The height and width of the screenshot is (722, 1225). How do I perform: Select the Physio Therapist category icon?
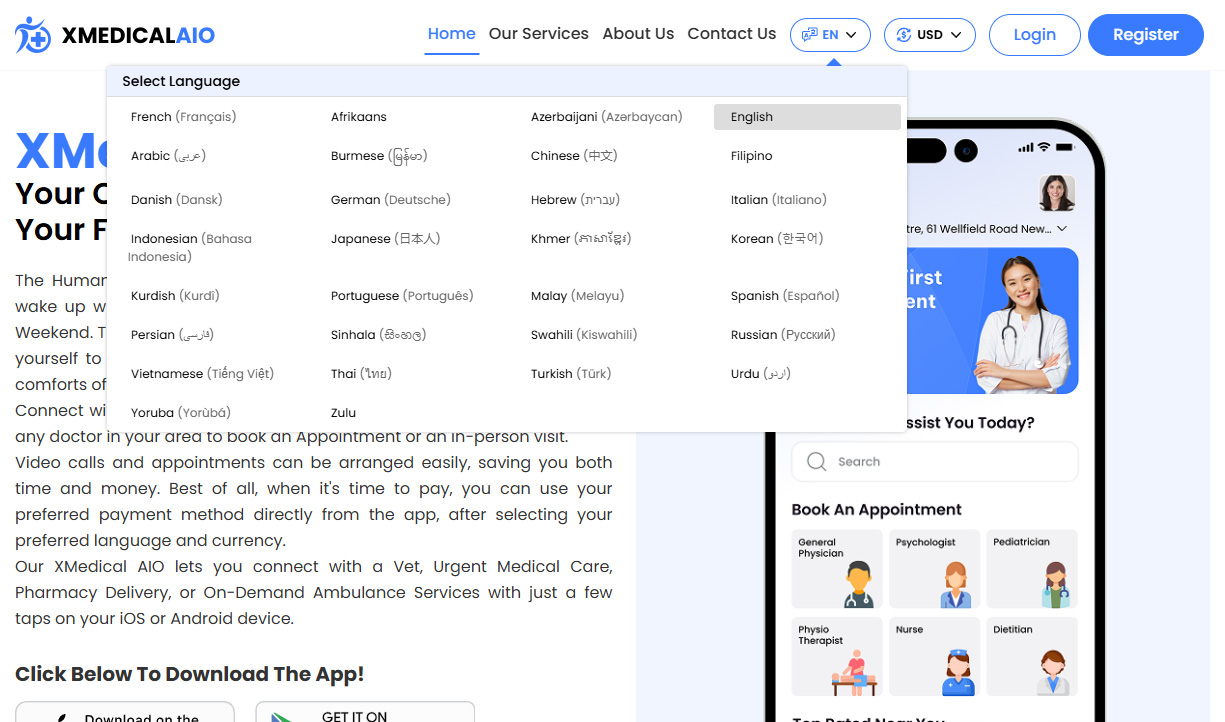click(853, 672)
